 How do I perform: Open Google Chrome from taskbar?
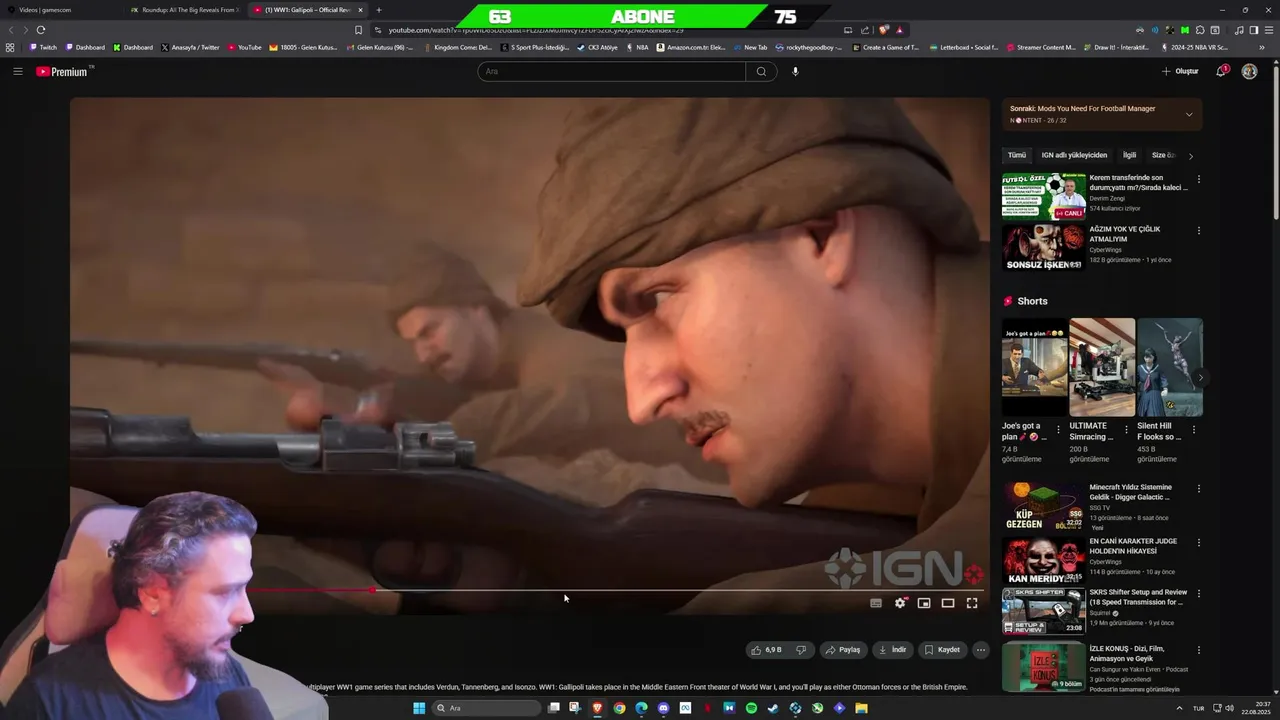620,708
